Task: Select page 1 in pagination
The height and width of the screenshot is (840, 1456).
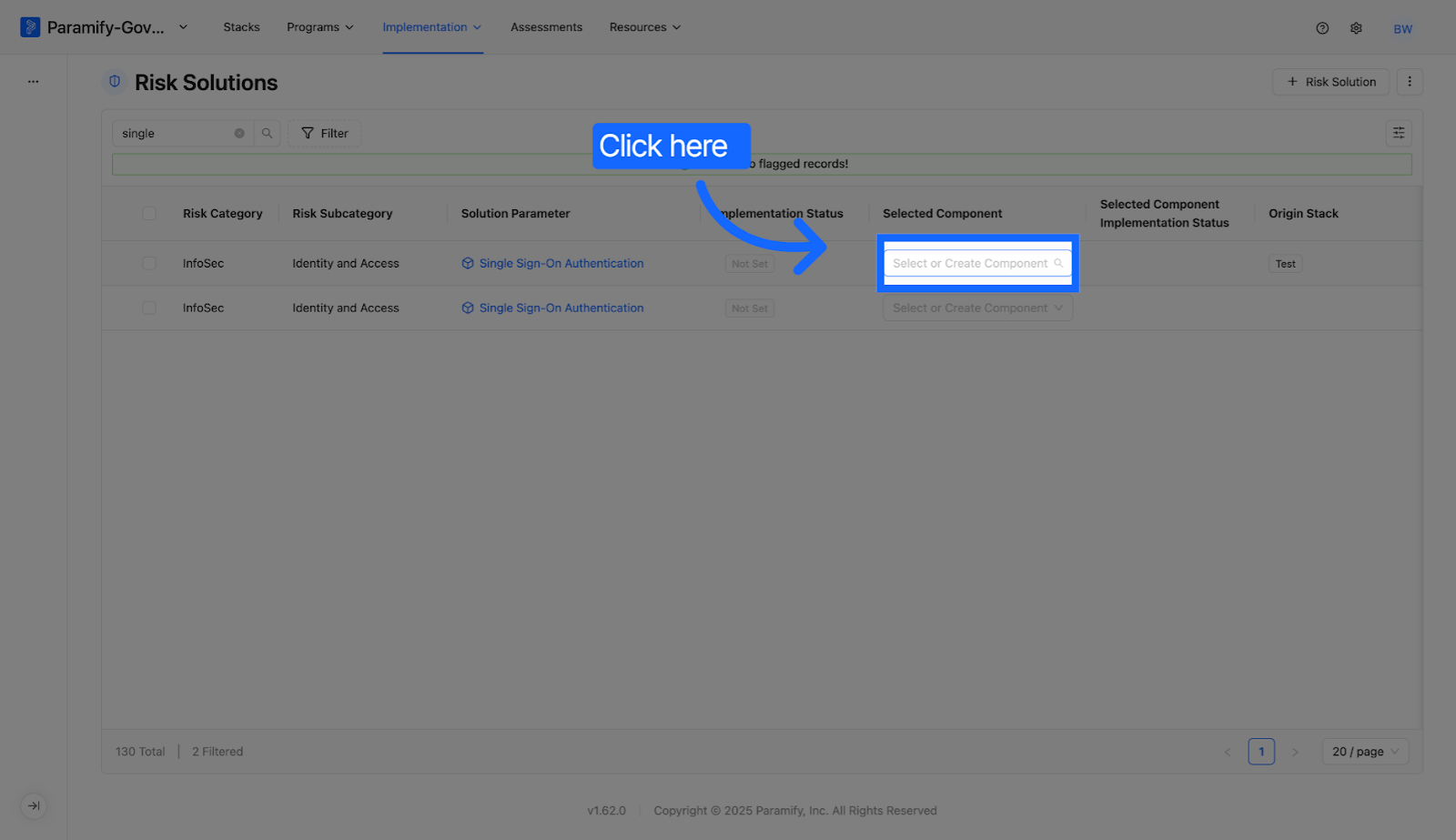Action: 1261,752
